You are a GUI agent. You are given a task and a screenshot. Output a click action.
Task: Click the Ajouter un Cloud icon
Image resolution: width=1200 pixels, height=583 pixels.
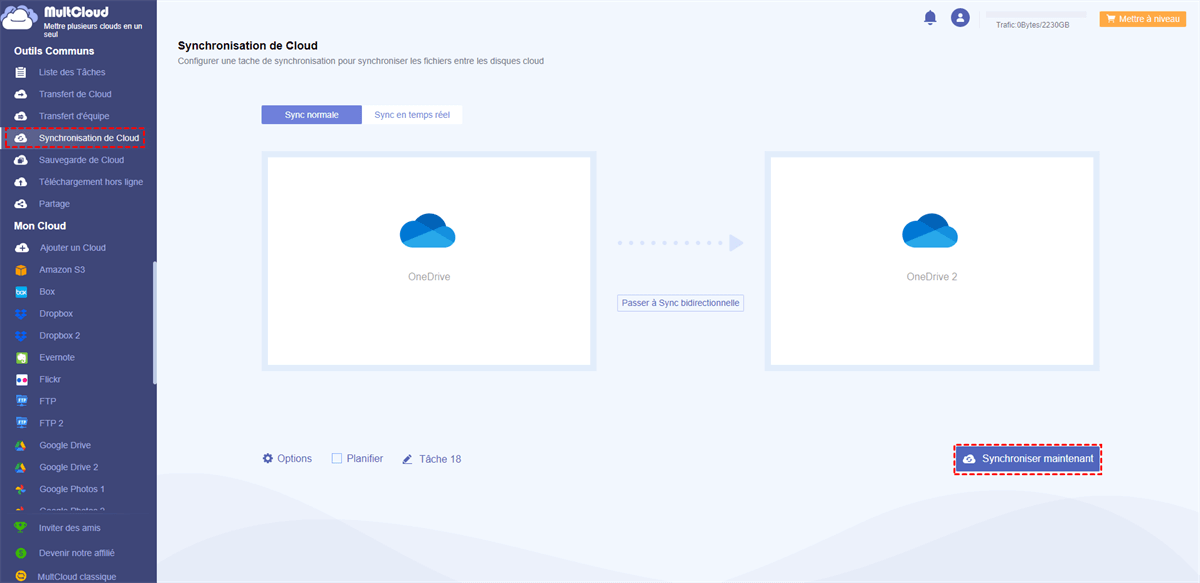[x=21, y=248]
